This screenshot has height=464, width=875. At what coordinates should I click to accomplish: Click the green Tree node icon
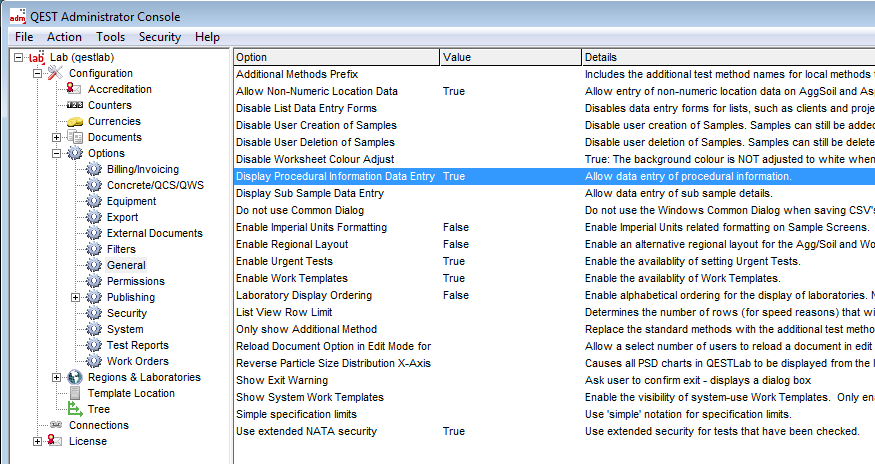(x=75, y=410)
